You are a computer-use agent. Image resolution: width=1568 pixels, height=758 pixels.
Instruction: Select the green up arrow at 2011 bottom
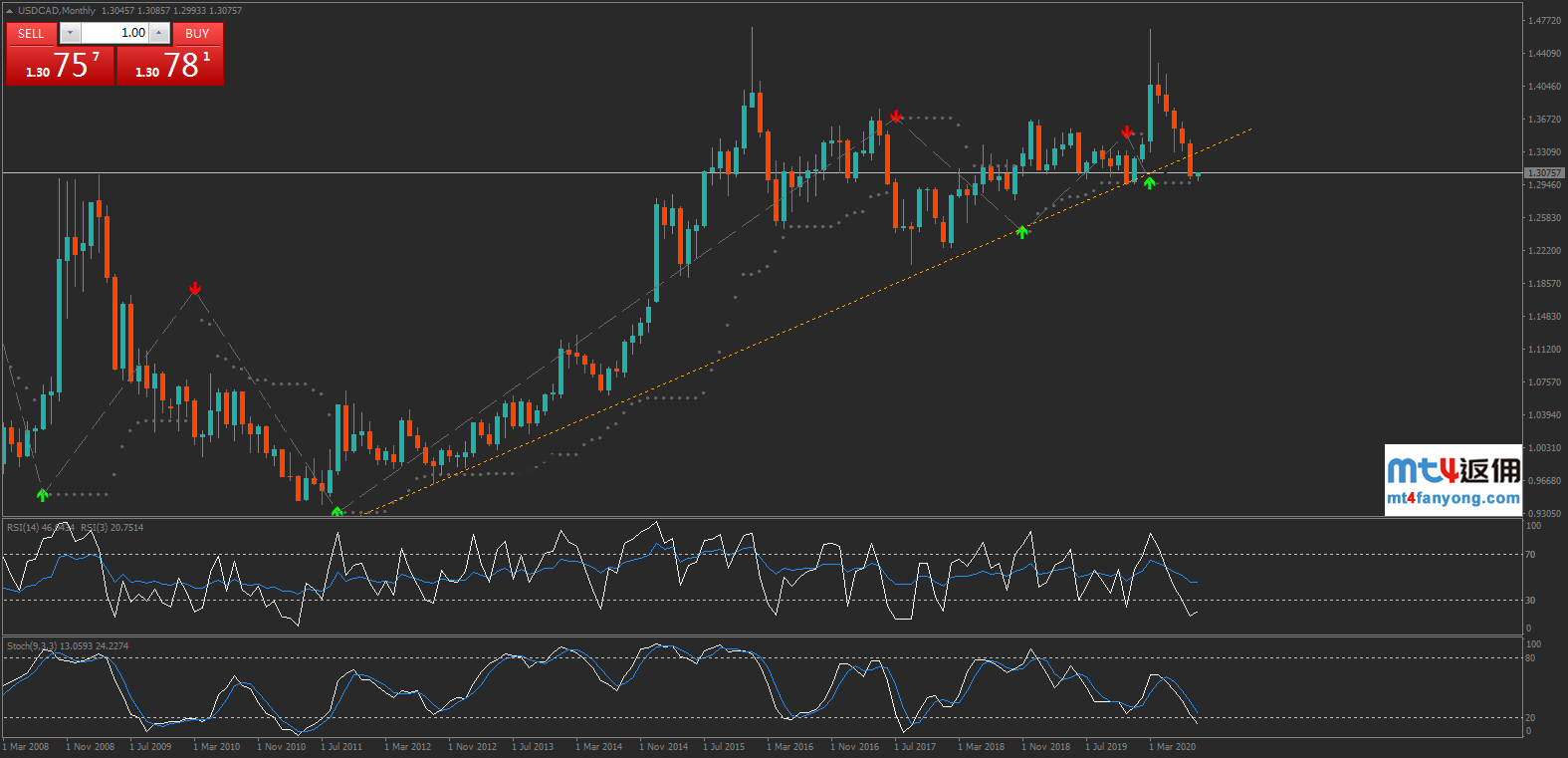point(337,511)
